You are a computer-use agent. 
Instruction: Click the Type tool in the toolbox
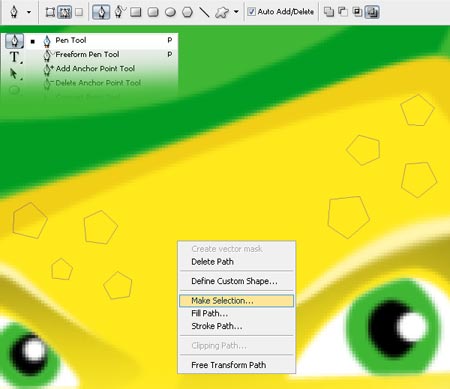pyautogui.click(x=14, y=57)
